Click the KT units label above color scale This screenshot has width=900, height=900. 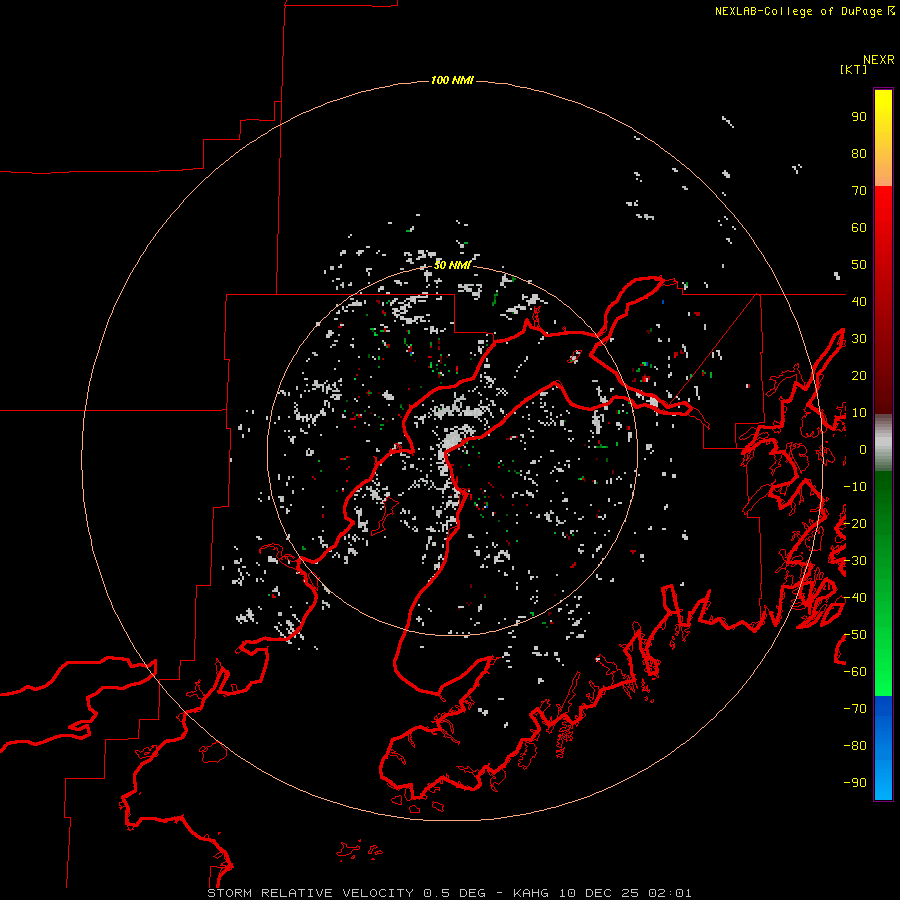[x=853, y=69]
